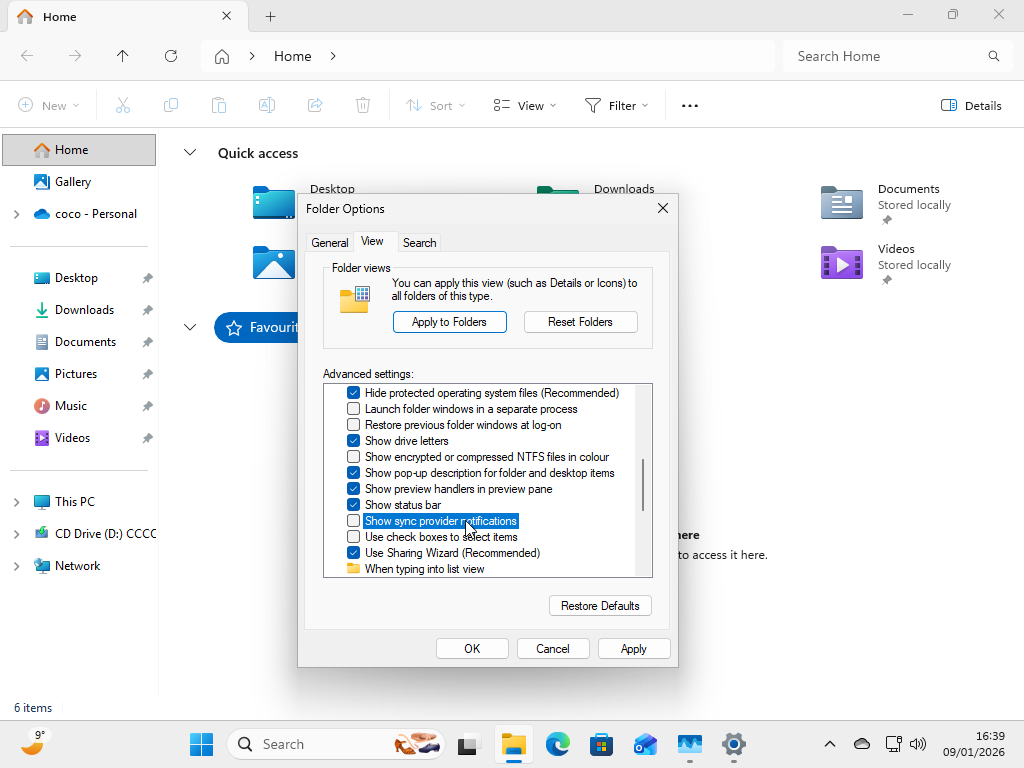Open Microsoft Edge from the taskbar
Image resolution: width=1024 pixels, height=768 pixels.
point(557,744)
